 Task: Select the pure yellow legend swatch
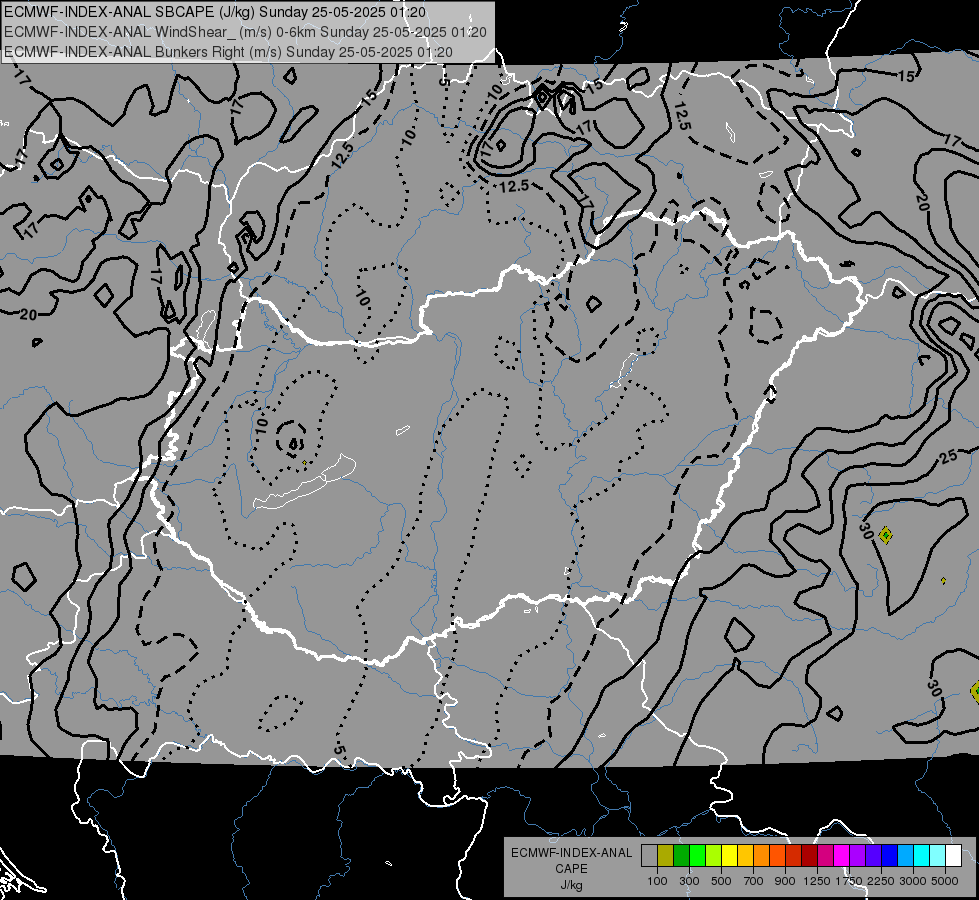[x=729, y=856]
